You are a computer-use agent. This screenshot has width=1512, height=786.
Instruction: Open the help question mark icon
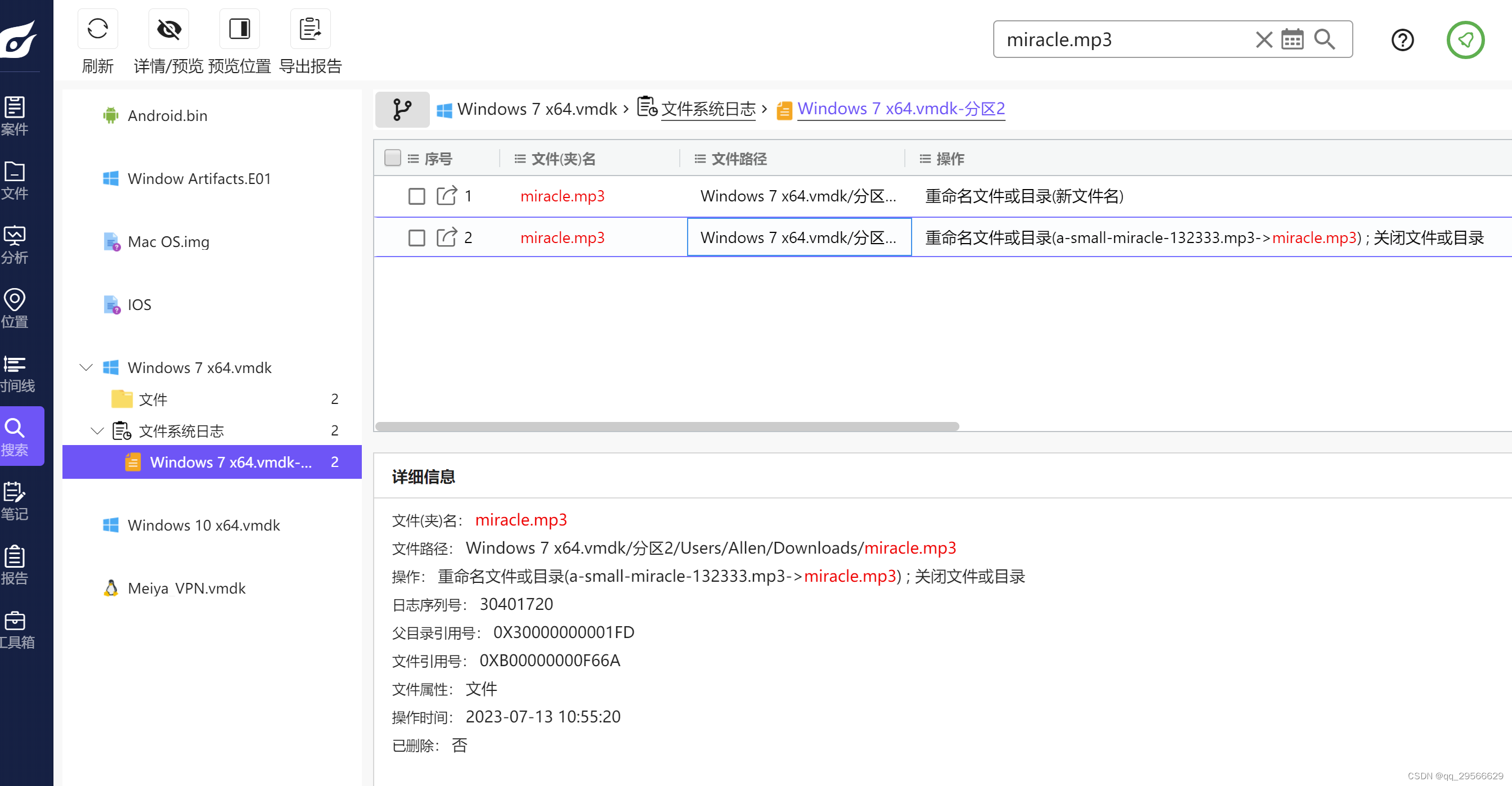tap(1402, 40)
